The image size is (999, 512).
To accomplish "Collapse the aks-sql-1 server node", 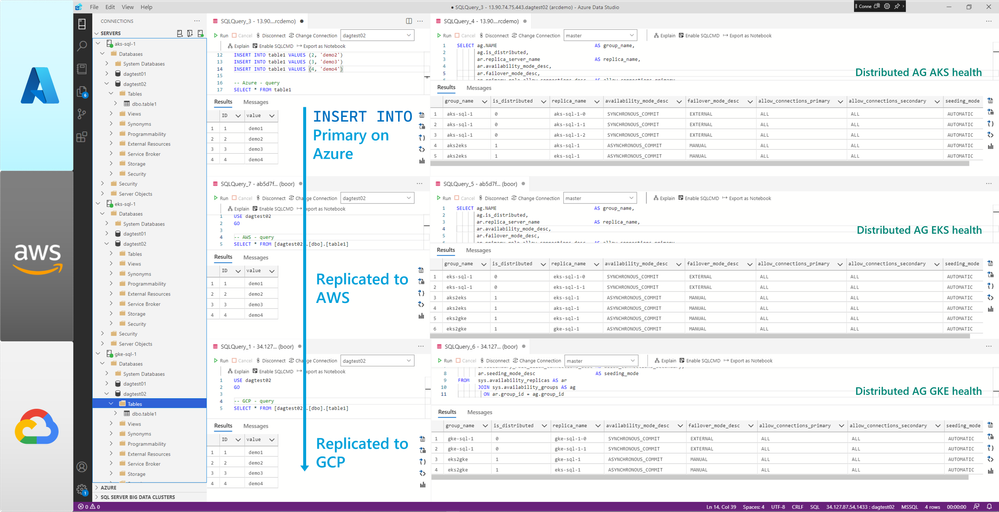I will [x=99, y=44].
